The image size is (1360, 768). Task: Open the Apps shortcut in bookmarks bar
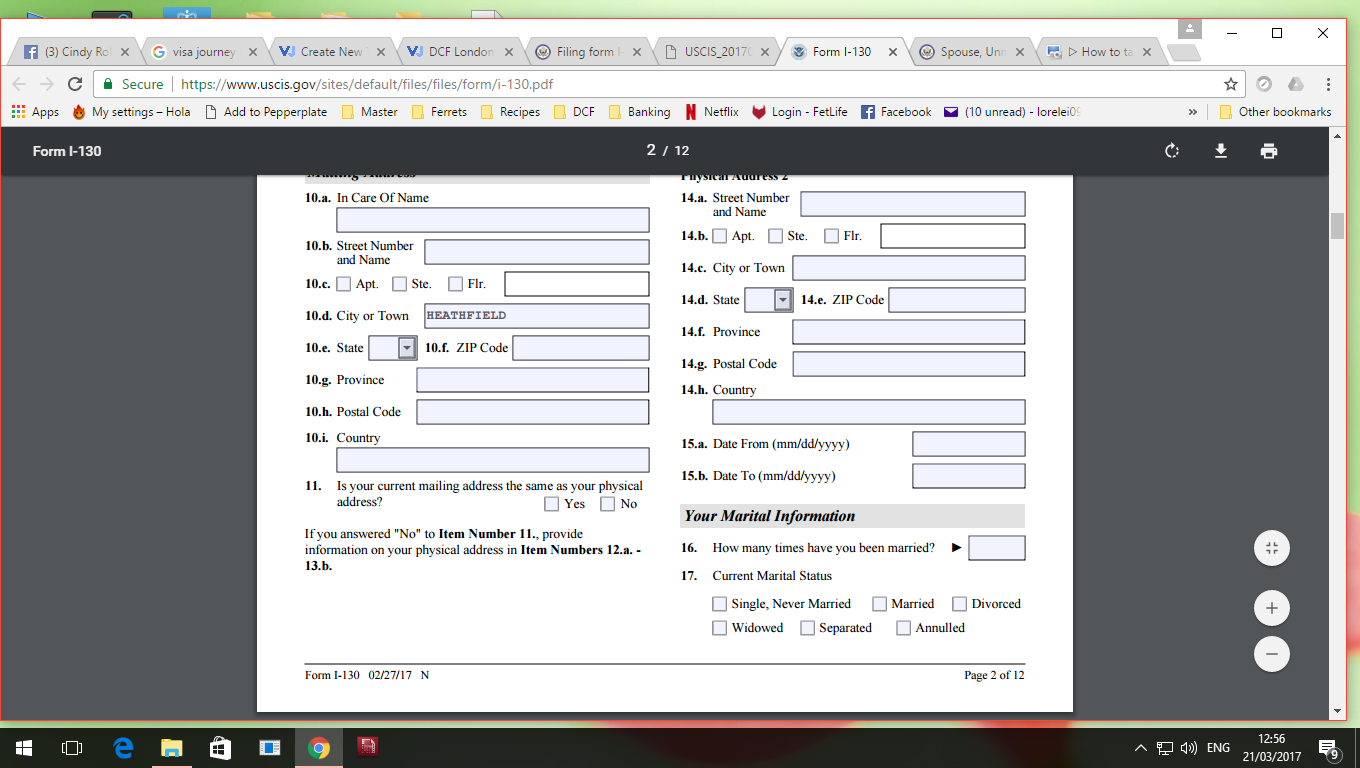pyautogui.click(x=35, y=112)
